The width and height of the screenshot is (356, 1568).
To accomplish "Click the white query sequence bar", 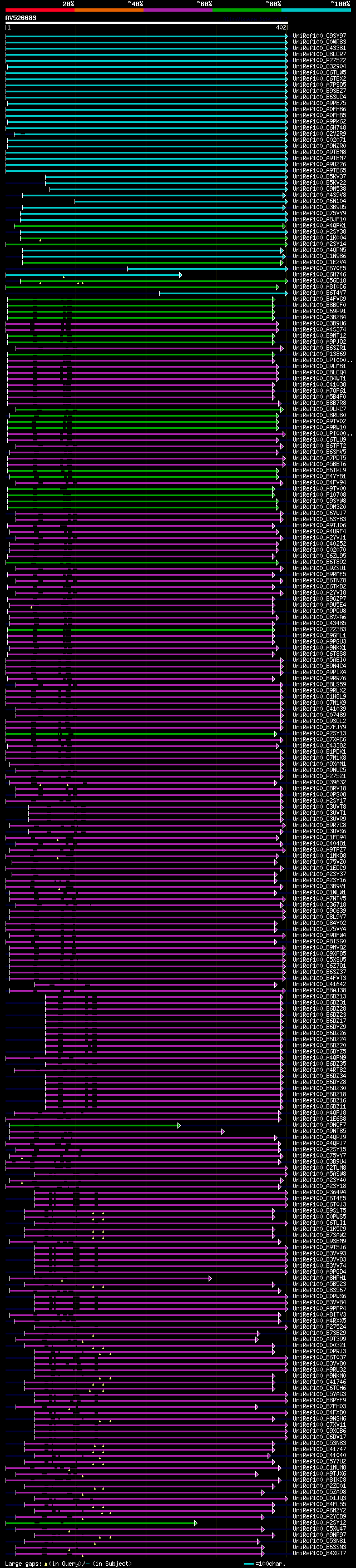I will coord(147,22).
